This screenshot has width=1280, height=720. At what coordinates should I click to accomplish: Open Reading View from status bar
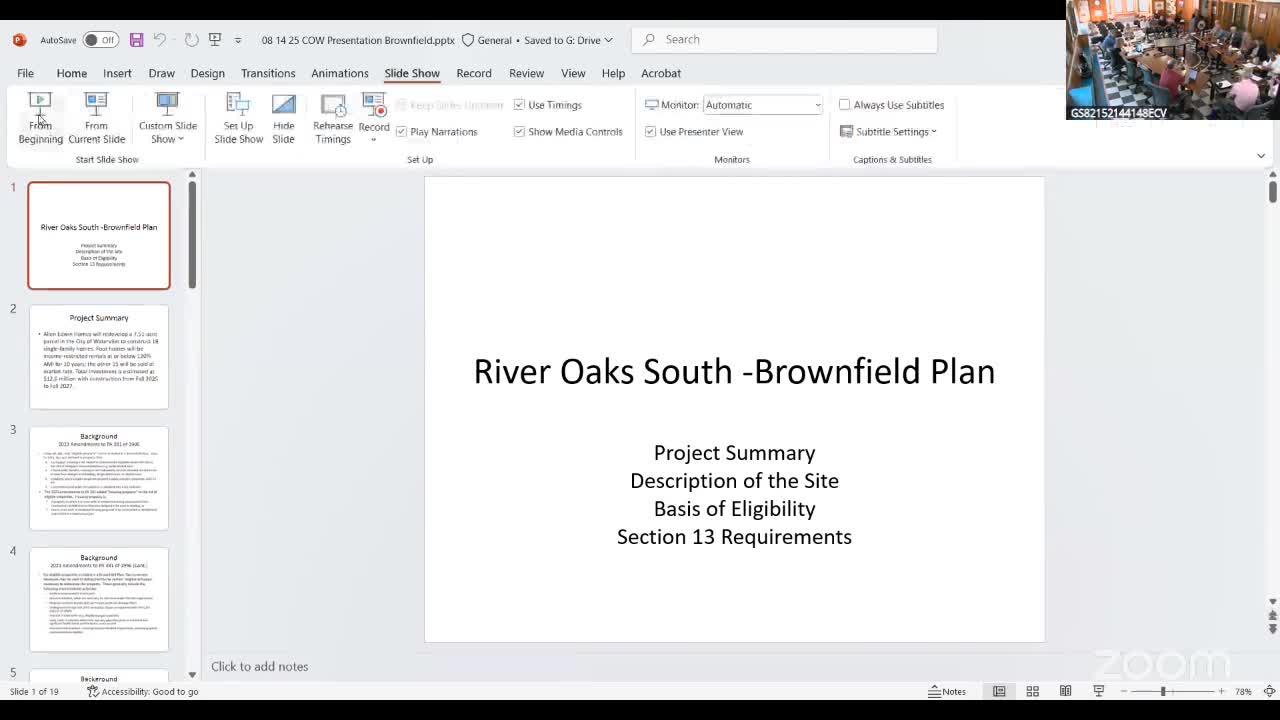(x=1065, y=691)
